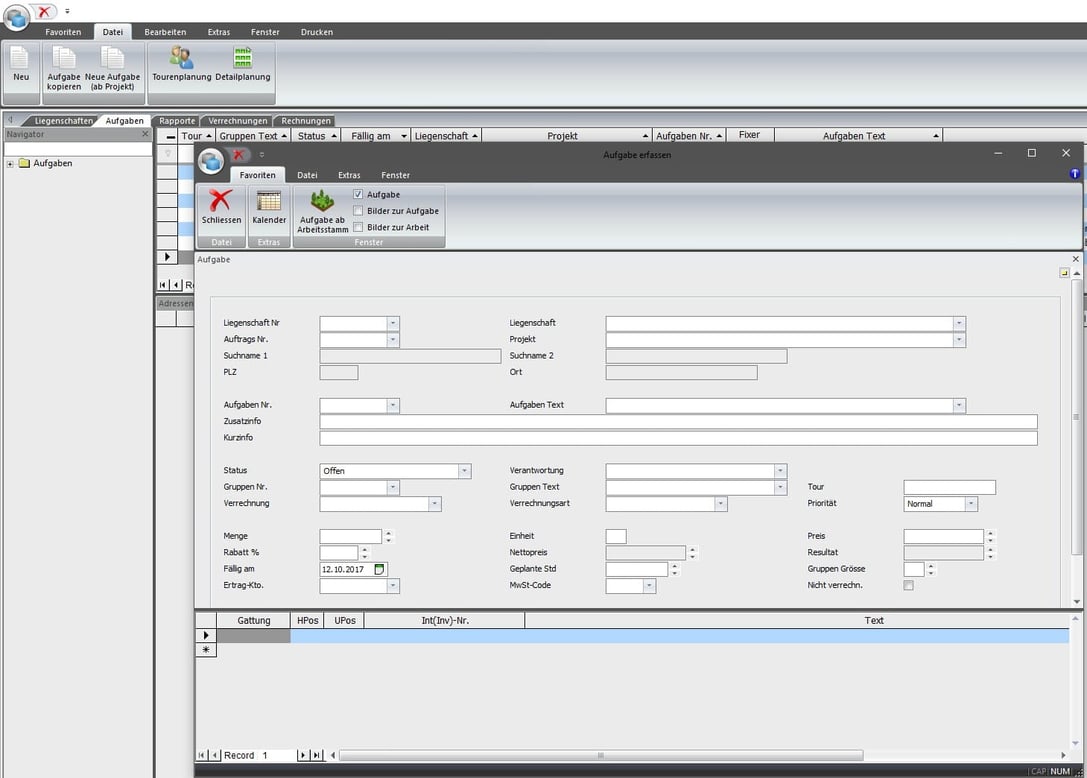Screen dimensions: 1087x778
Task: Go to the previous record in the bottom navigator
Action: tap(214, 755)
